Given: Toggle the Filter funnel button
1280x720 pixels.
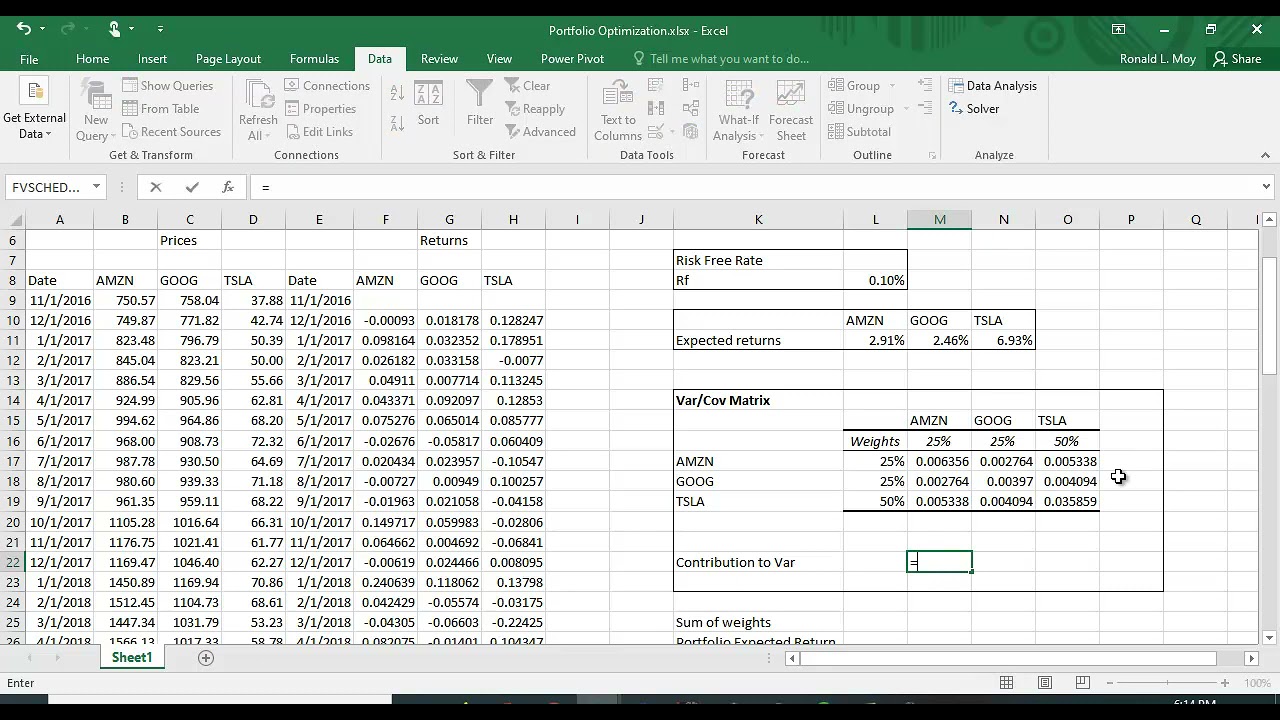Looking at the screenshot, I should click(x=480, y=104).
